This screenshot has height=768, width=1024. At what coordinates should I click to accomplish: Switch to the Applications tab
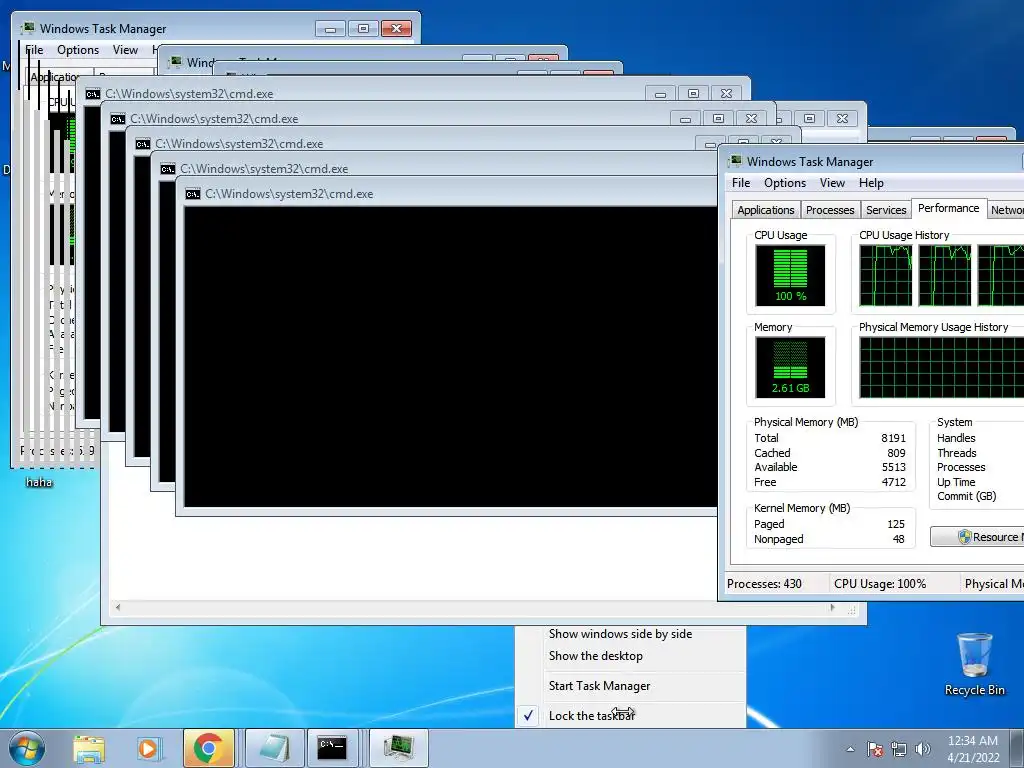tap(766, 210)
